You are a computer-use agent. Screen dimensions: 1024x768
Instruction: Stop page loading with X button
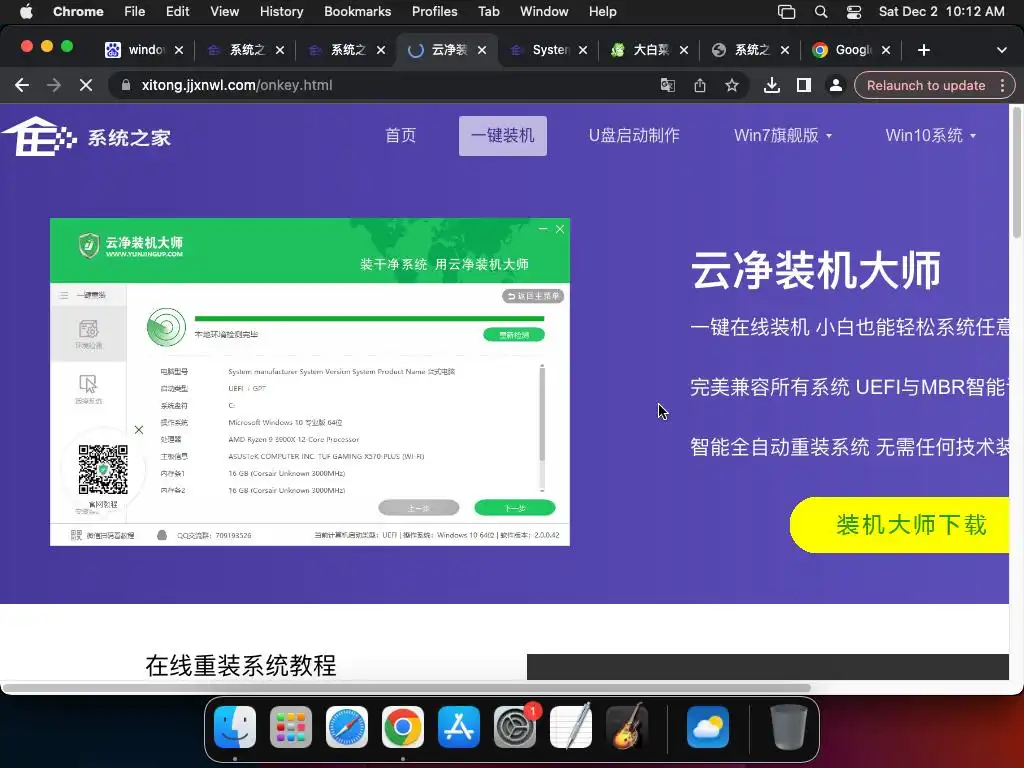coord(86,86)
